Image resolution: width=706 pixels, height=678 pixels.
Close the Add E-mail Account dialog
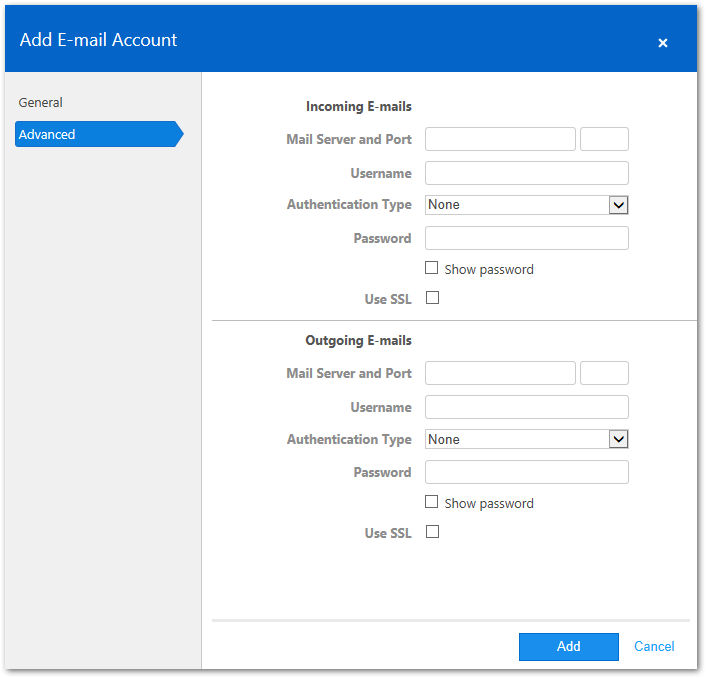click(x=662, y=43)
